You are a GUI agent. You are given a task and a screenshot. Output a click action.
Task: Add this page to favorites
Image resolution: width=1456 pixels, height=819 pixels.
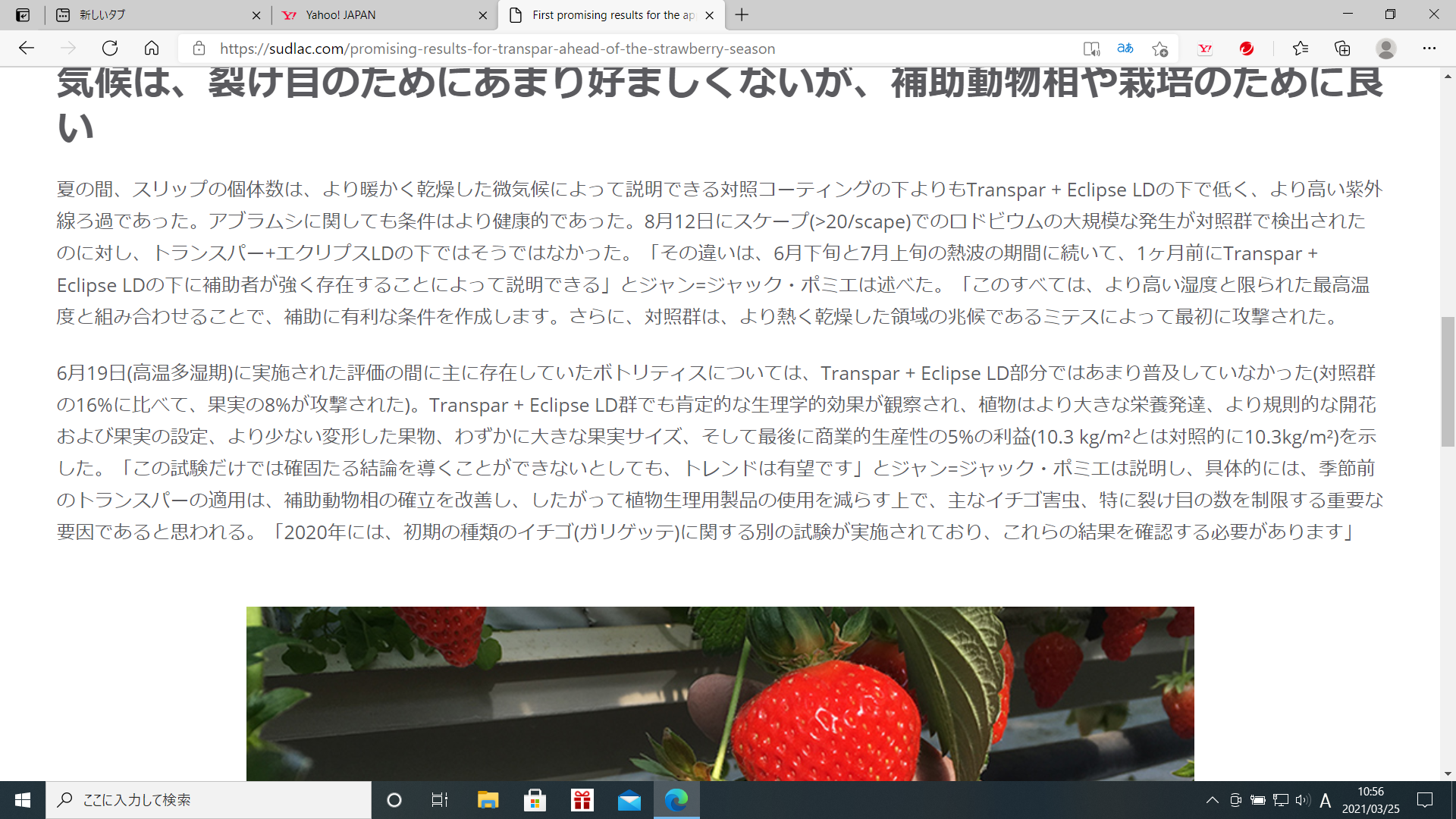click(x=1159, y=49)
